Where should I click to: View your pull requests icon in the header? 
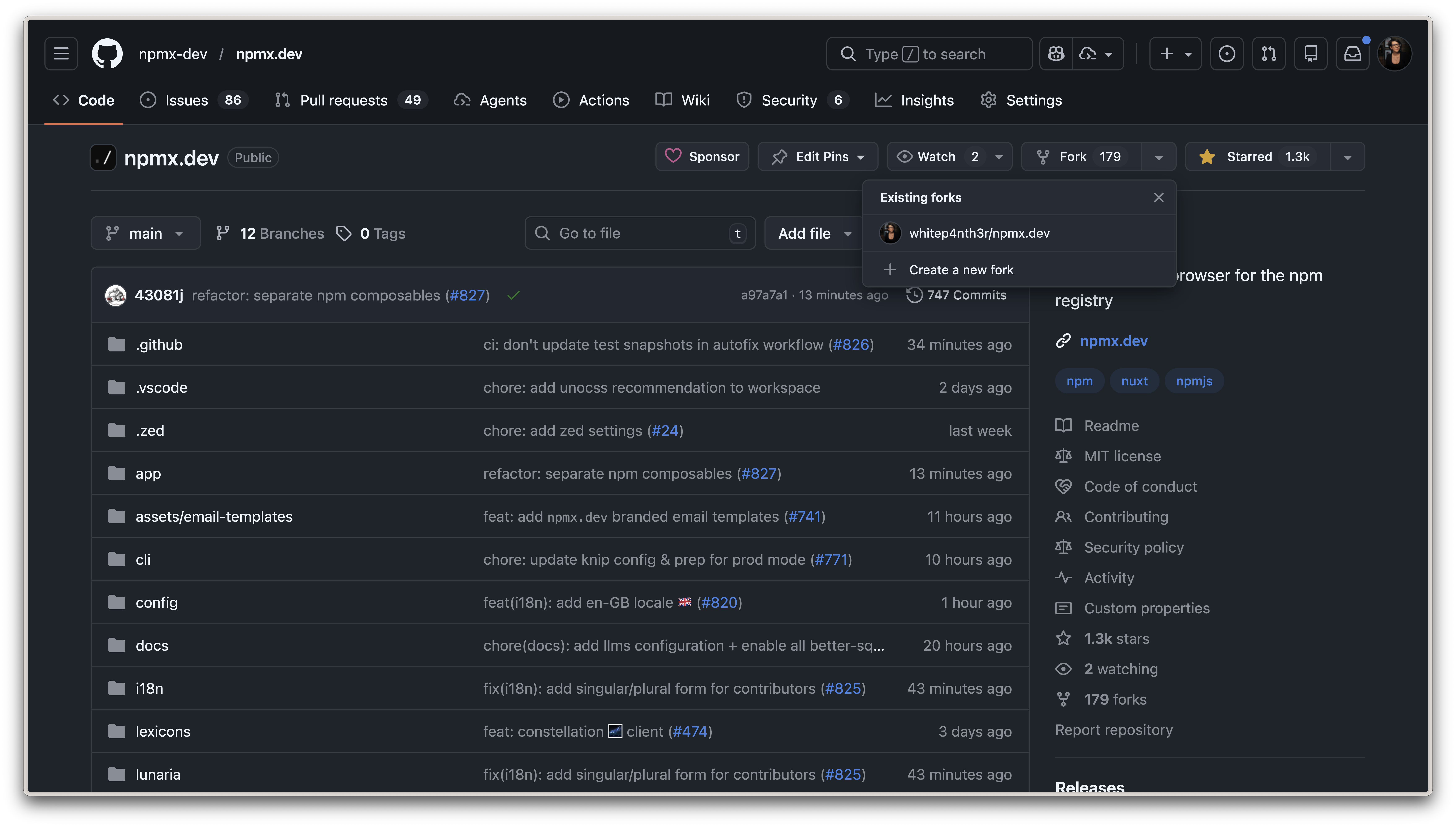[x=1269, y=53]
